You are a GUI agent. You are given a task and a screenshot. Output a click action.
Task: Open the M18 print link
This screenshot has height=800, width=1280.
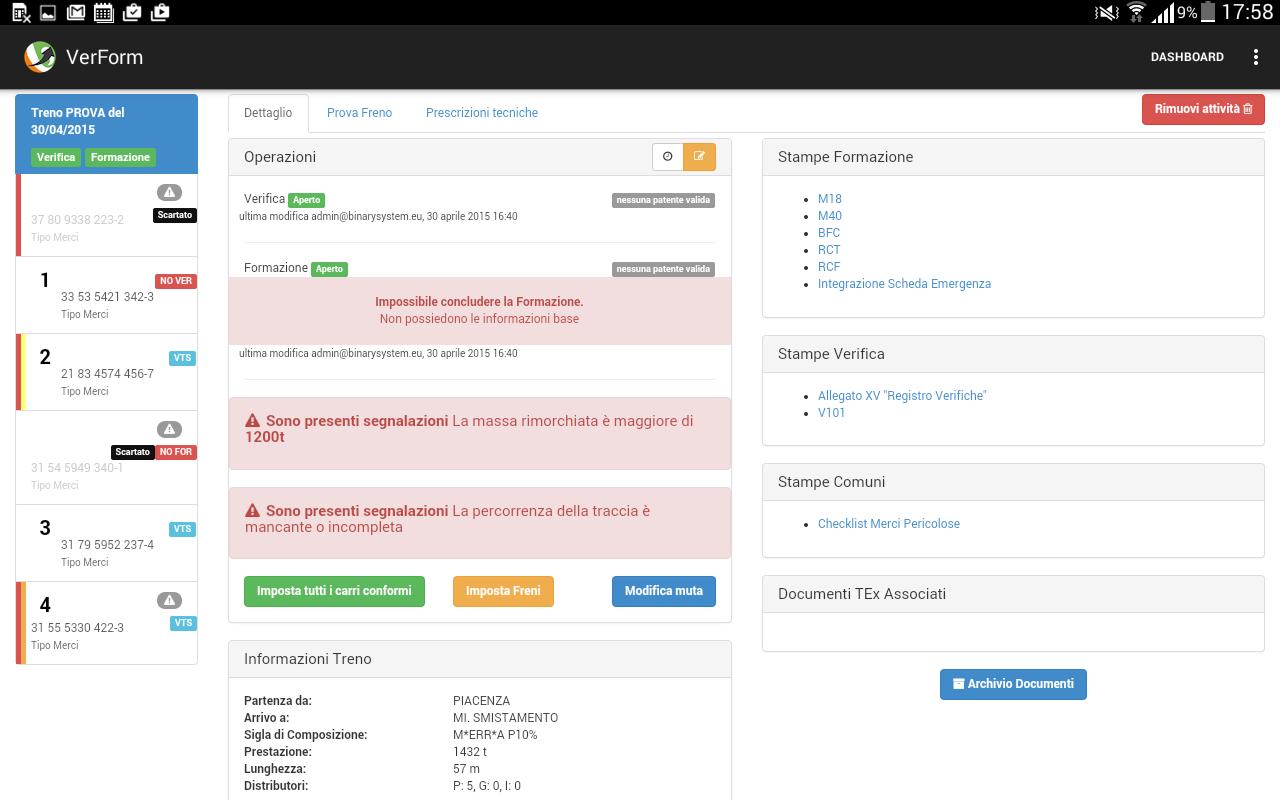pyautogui.click(x=829, y=199)
